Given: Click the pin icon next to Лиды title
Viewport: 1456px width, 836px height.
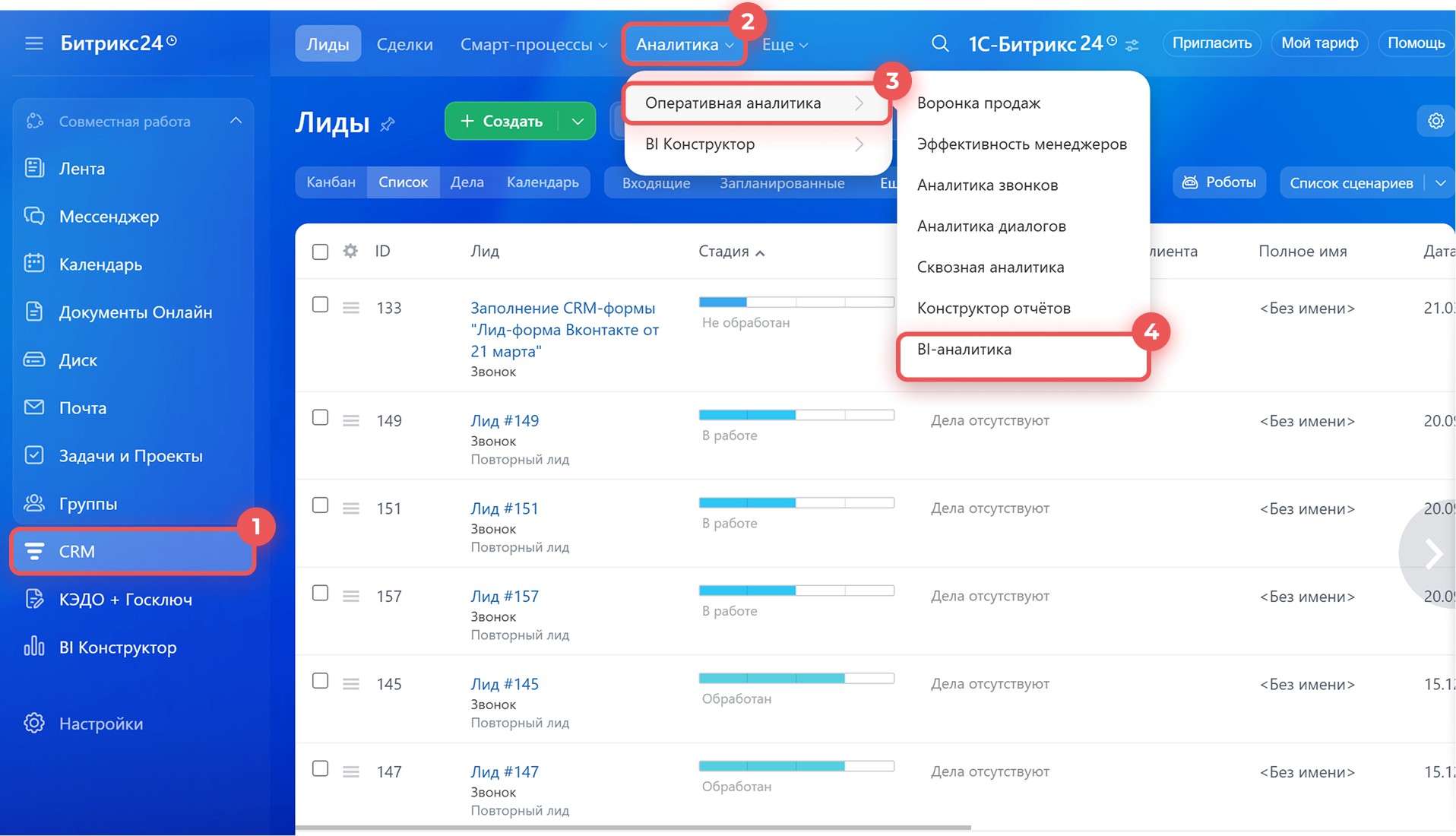Looking at the screenshot, I should (388, 124).
